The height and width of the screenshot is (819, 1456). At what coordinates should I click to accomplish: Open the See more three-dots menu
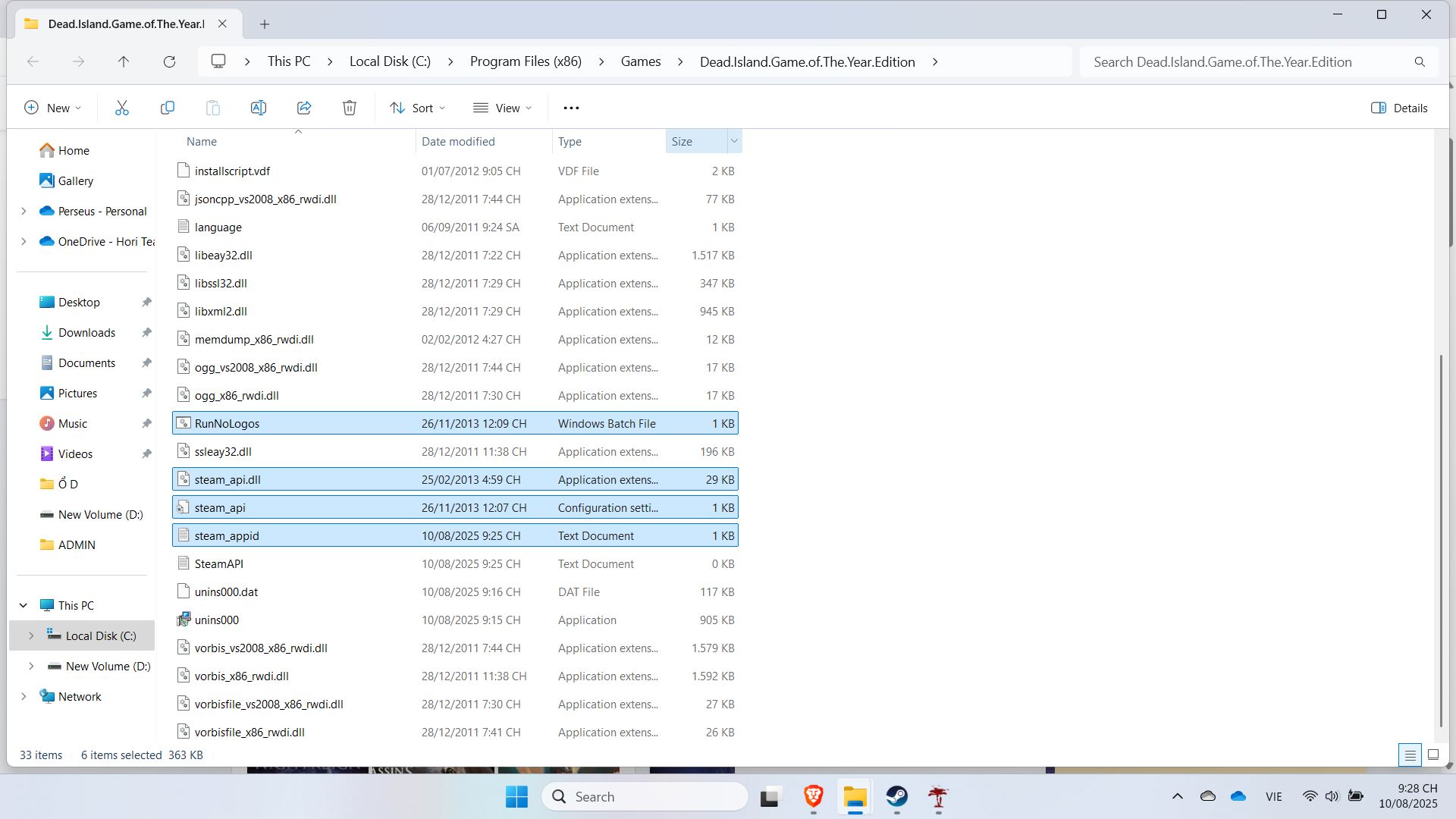[571, 108]
